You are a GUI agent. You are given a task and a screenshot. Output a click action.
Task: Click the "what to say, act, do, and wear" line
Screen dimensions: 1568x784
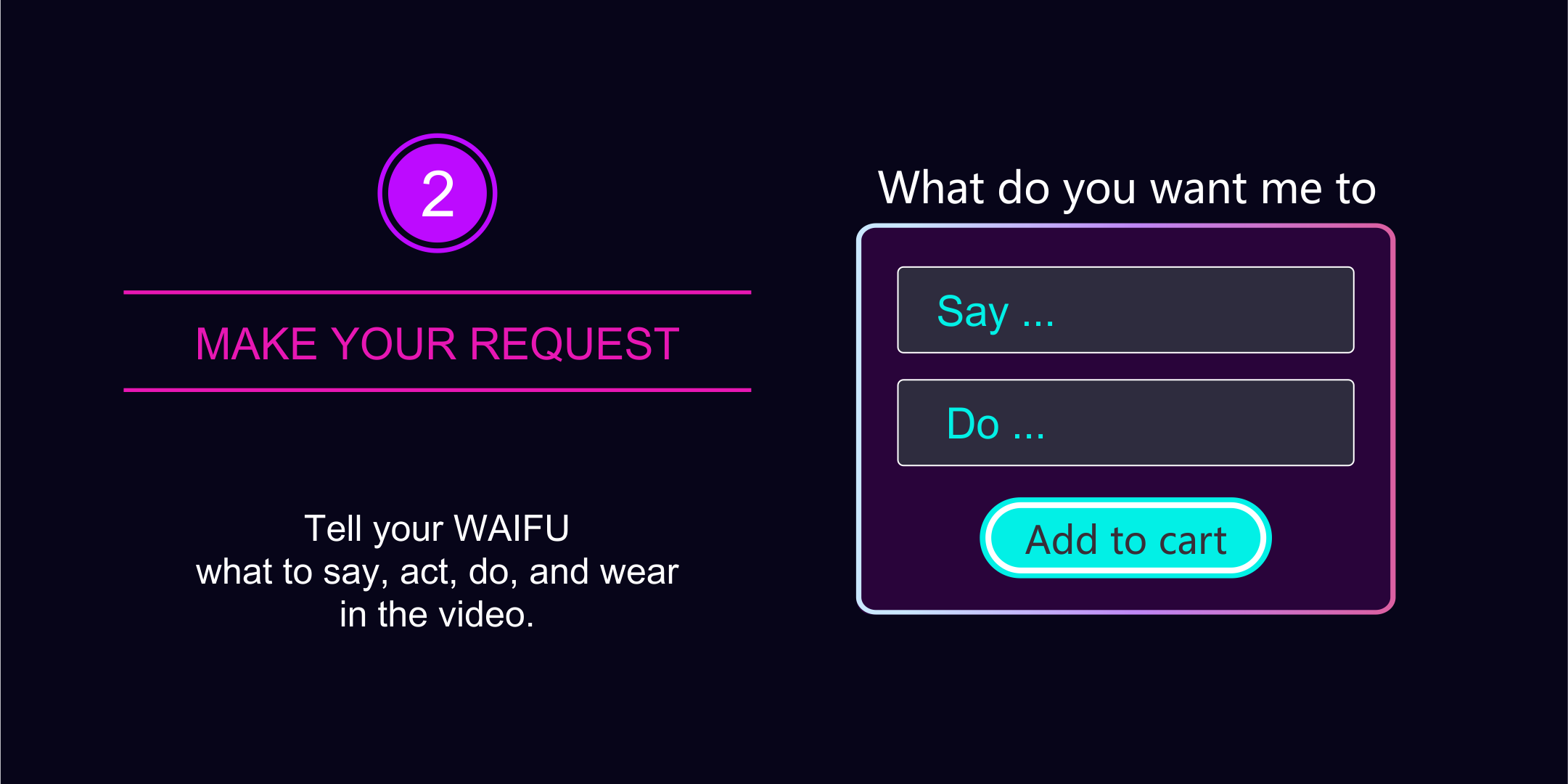click(437, 571)
